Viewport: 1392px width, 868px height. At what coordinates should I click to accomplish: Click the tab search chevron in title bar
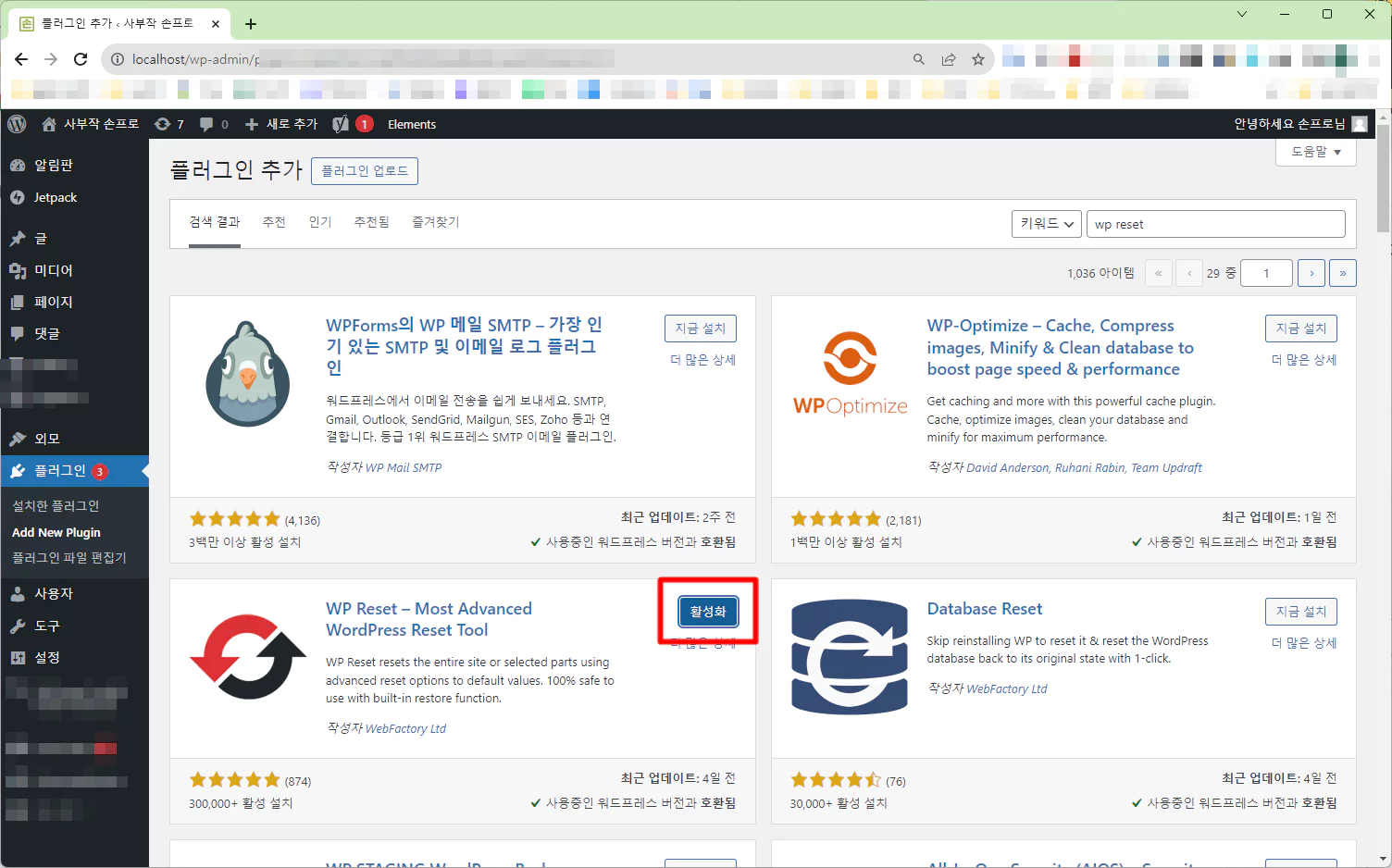(x=1242, y=14)
